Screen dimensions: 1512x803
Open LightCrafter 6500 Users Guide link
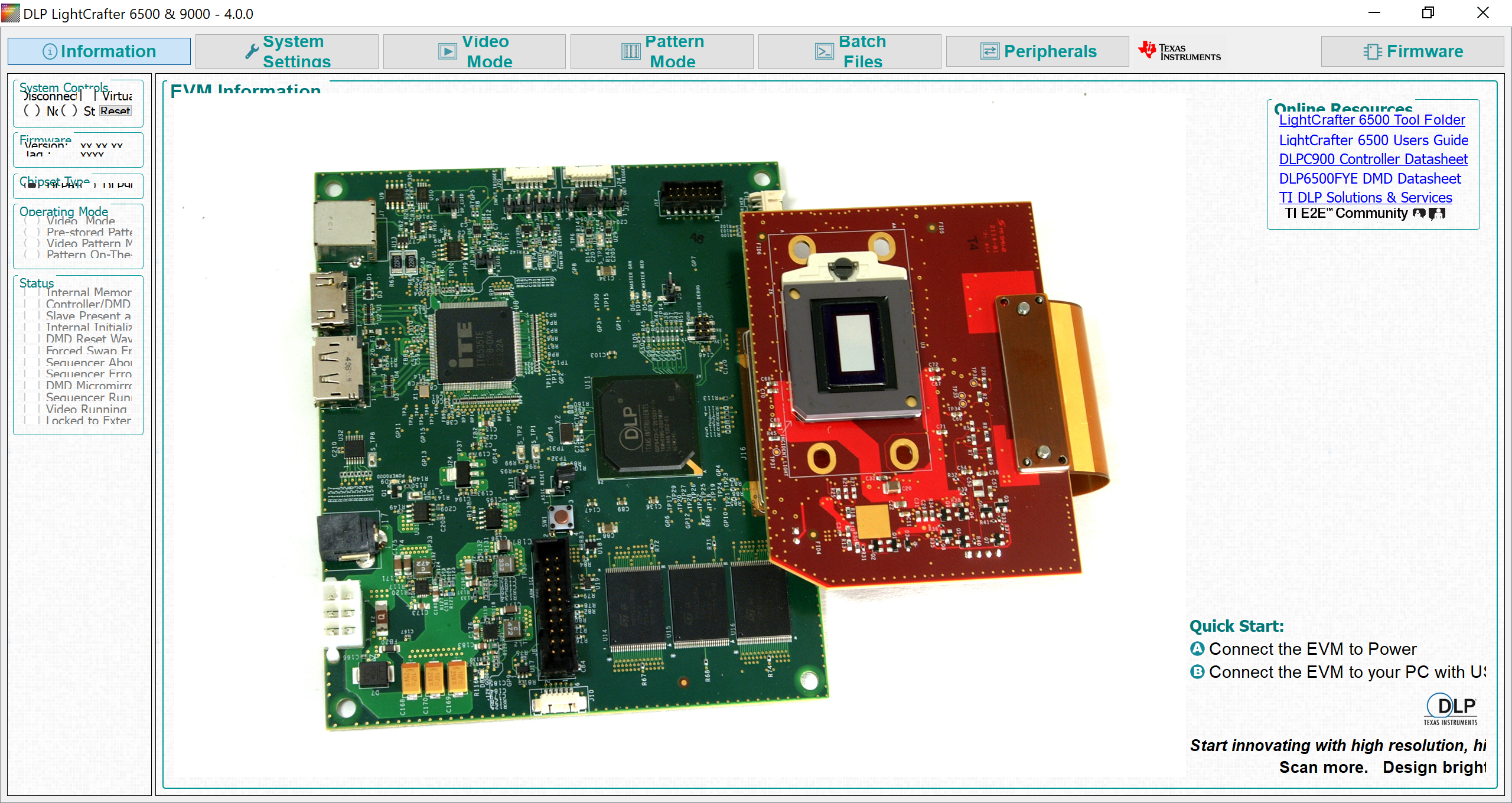1373,141
